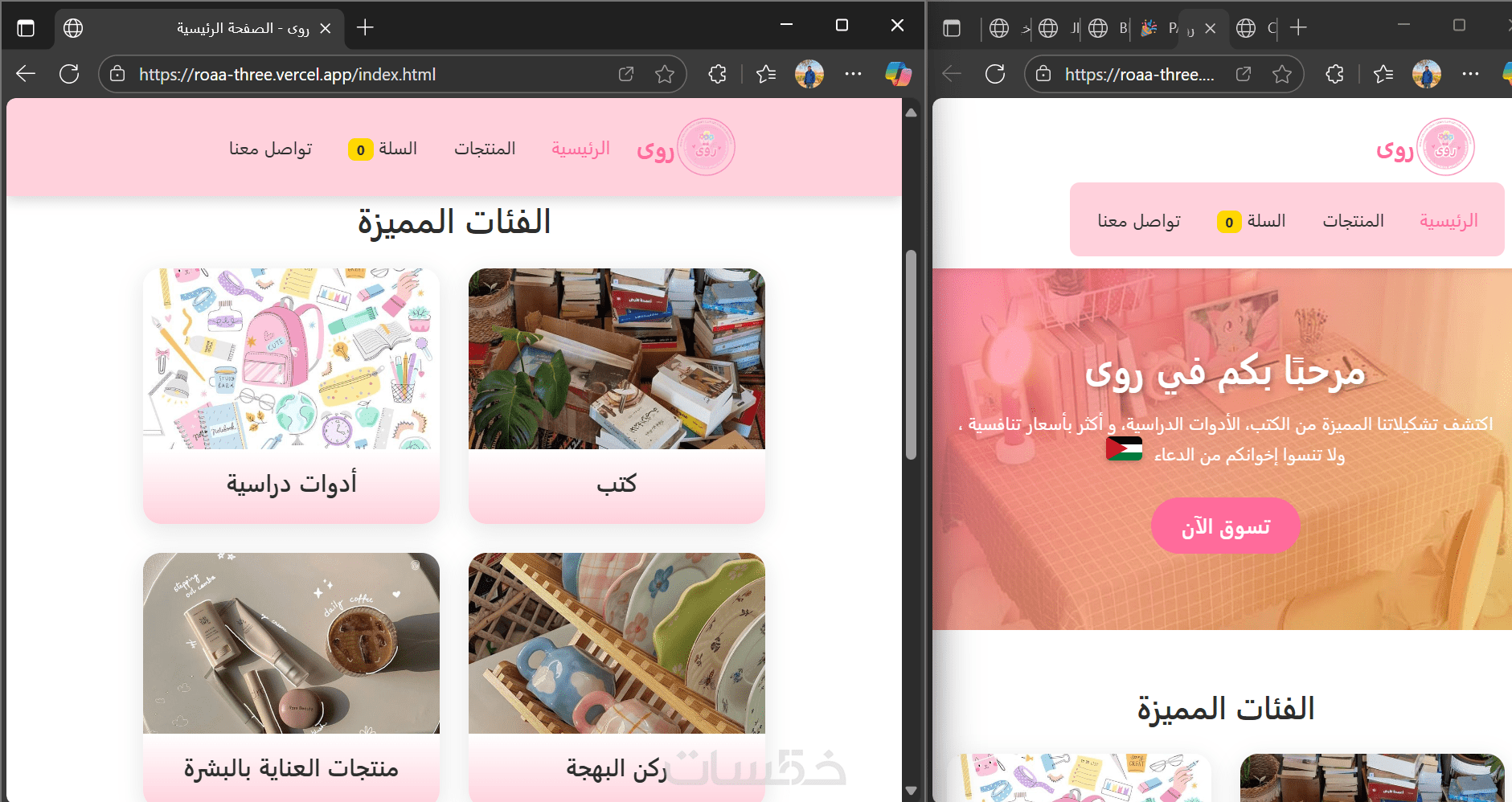Click the Palestine flag in hero text
The height and width of the screenshot is (802, 1512).
point(1124,448)
